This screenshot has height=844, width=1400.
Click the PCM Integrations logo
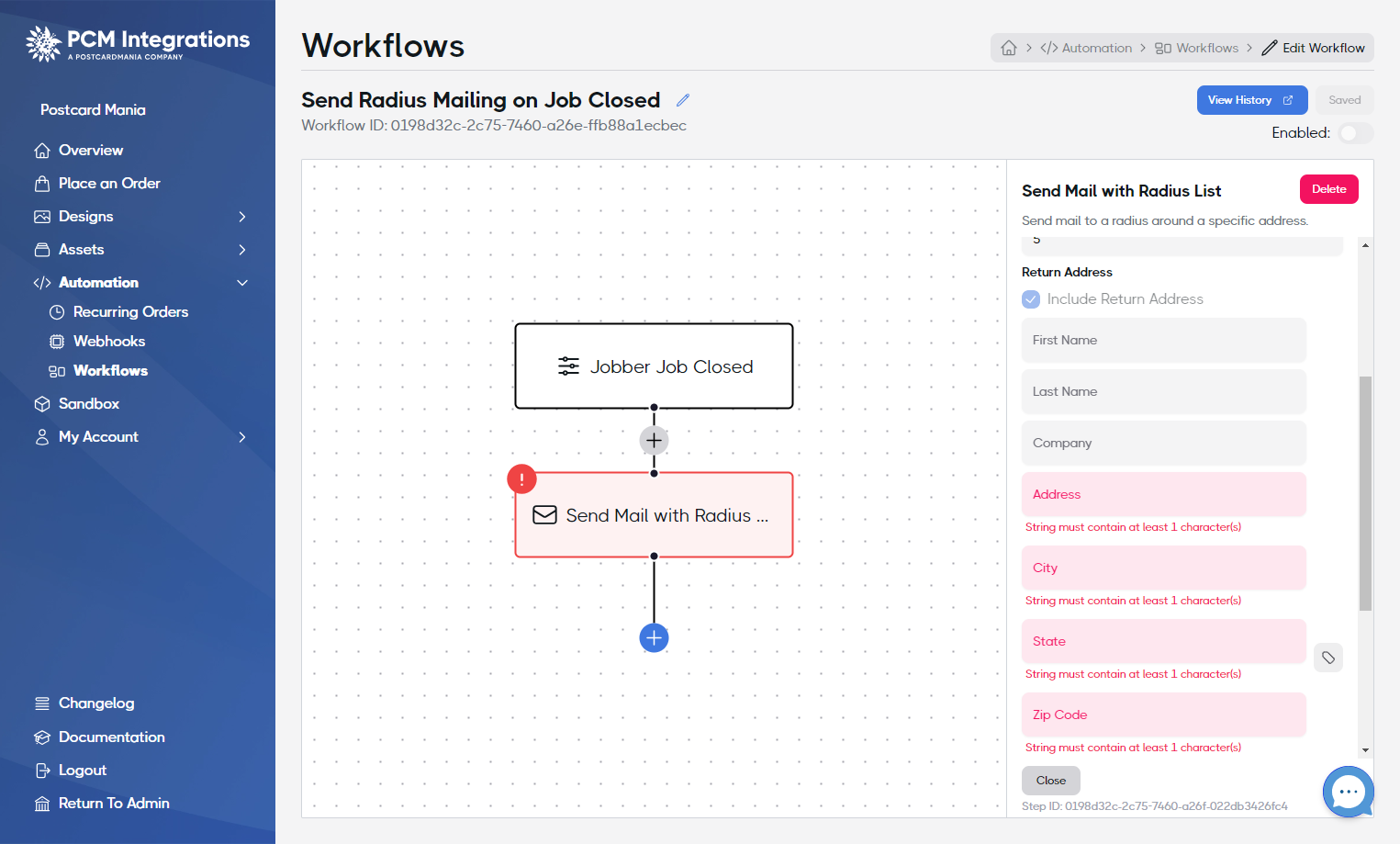[138, 43]
